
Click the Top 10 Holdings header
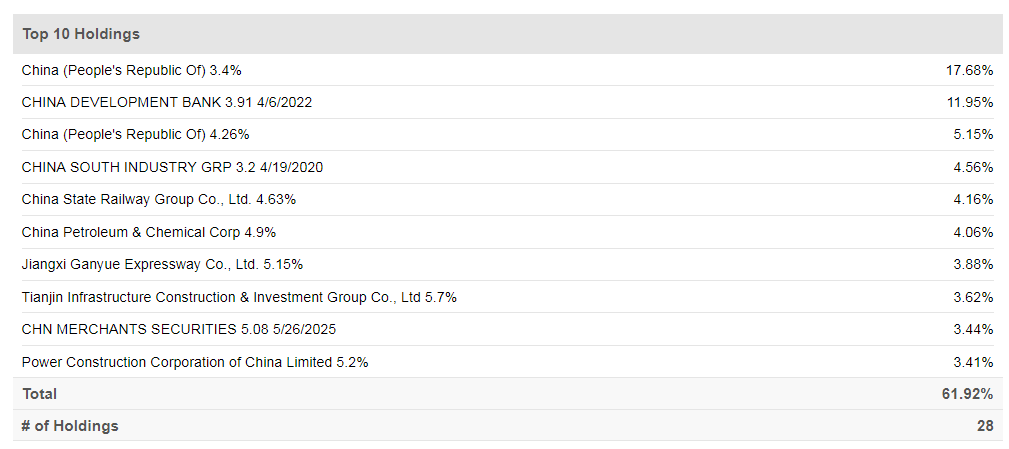(x=81, y=34)
